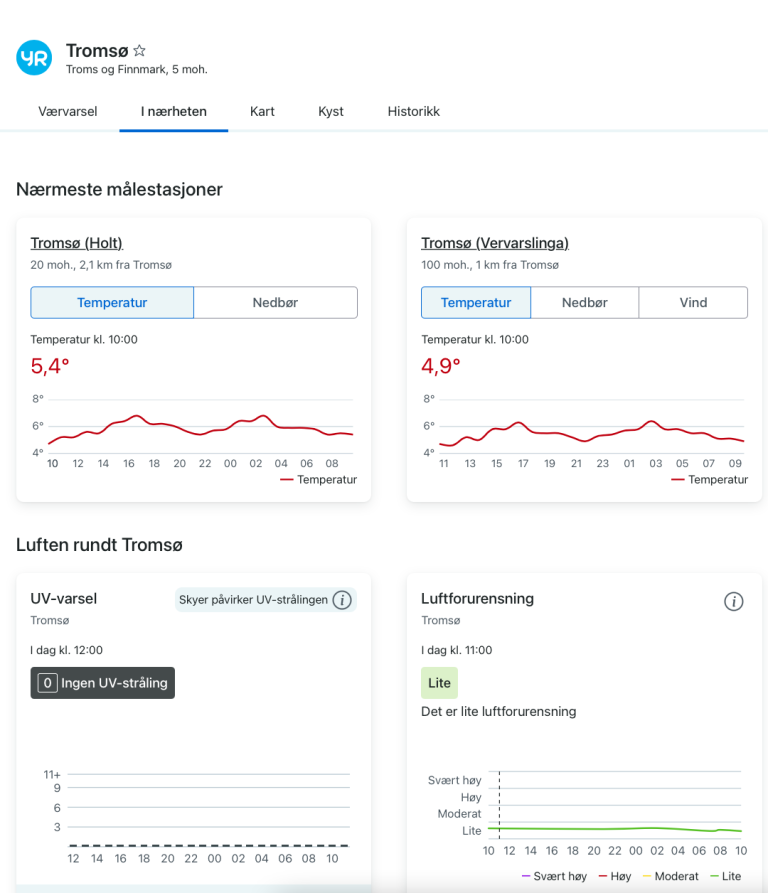
Task: Click Holt chart Temperatur legend entry
Action: coord(319,480)
